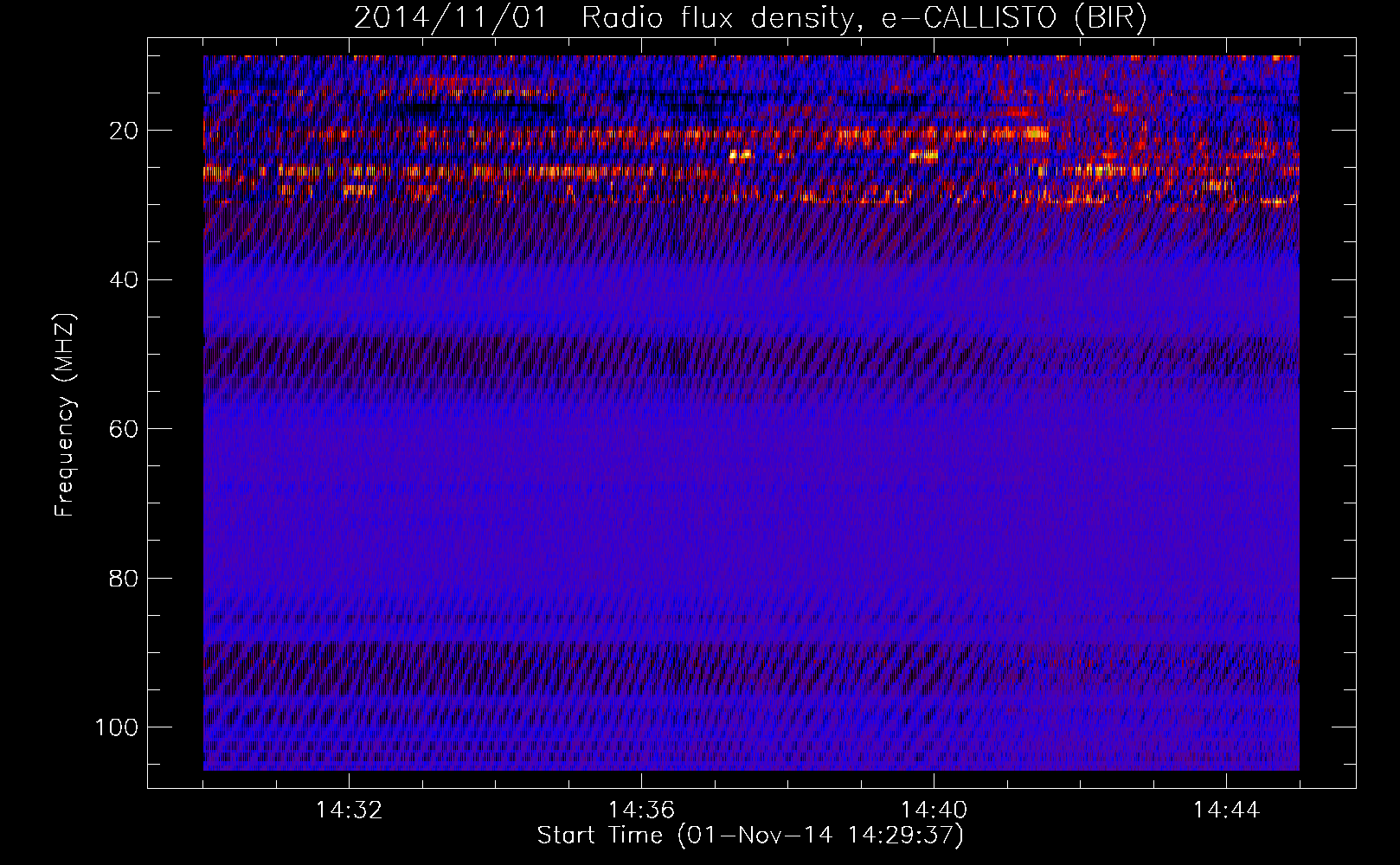This screenshot has width=1400, height=865.
Task: Click the 100 frequency tick label
Action: click(117, 727)
